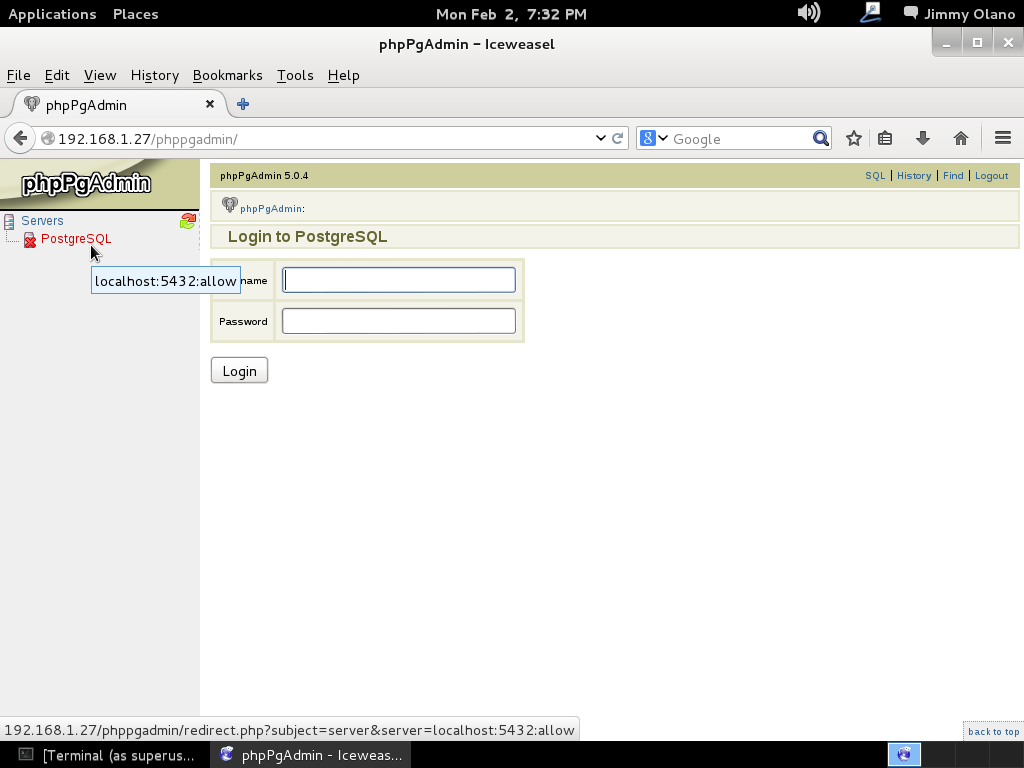Show bookmarks list icon in toolbar
This screenshot has width=1024, height=768.
pyautogui.click(x=885, y=139)
